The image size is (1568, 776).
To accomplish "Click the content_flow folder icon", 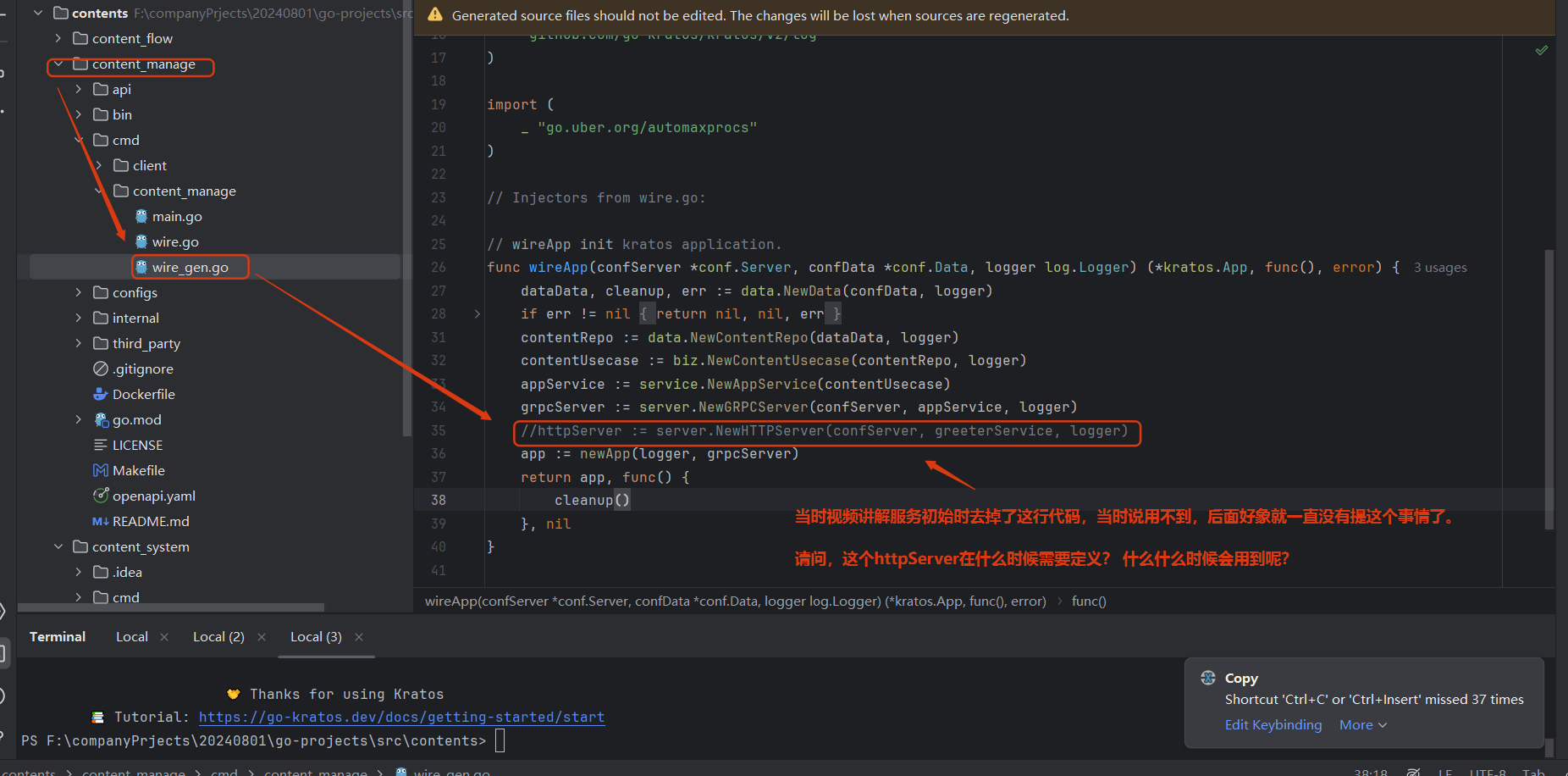I will pos(80,38).
